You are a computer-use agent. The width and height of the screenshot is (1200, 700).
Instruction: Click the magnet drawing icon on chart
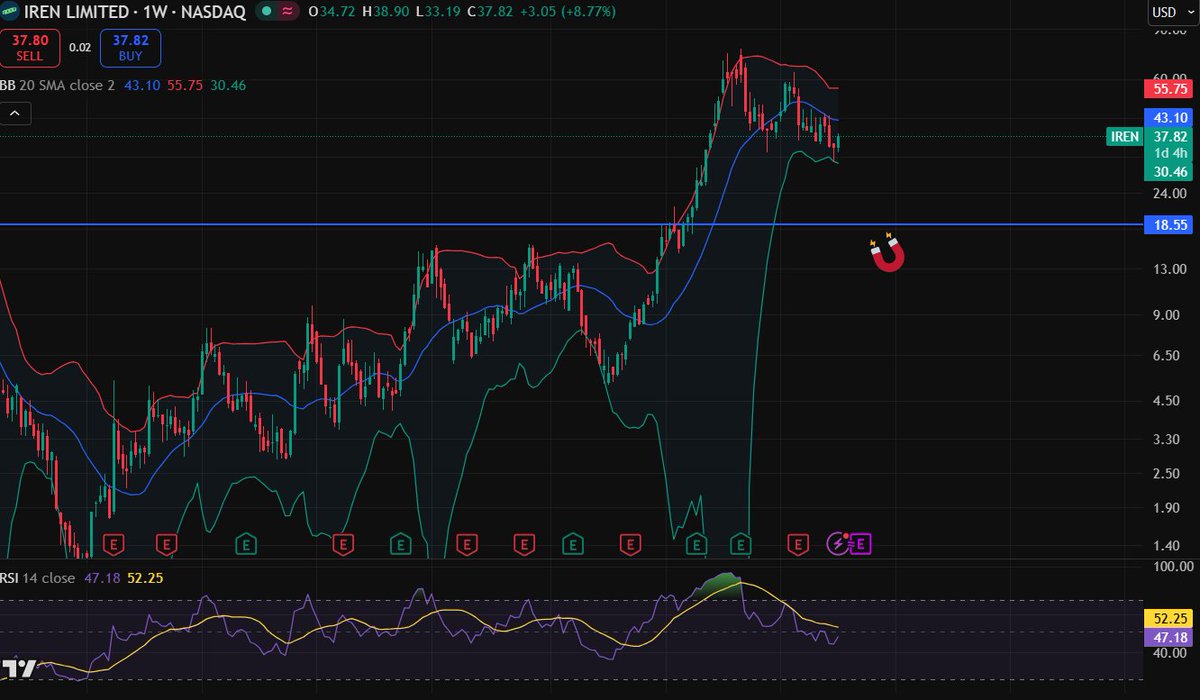(887, 254)
